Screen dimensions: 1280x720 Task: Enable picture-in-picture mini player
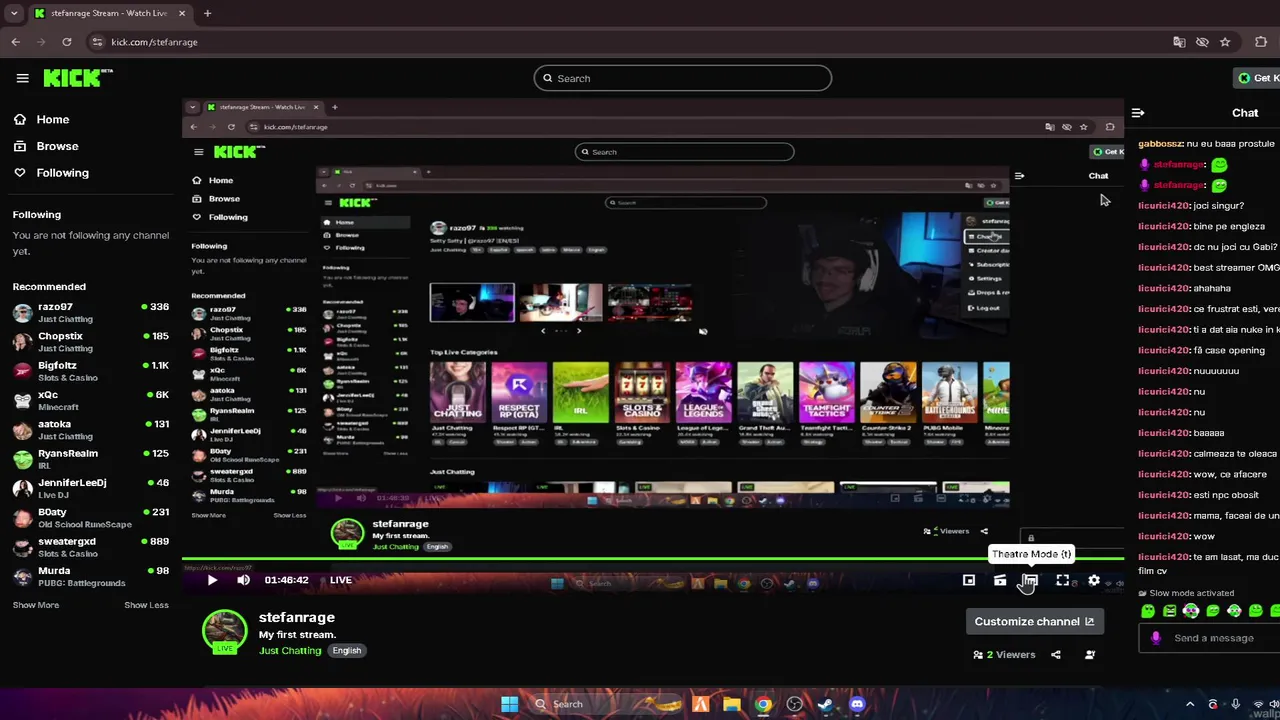pos(969,580)
